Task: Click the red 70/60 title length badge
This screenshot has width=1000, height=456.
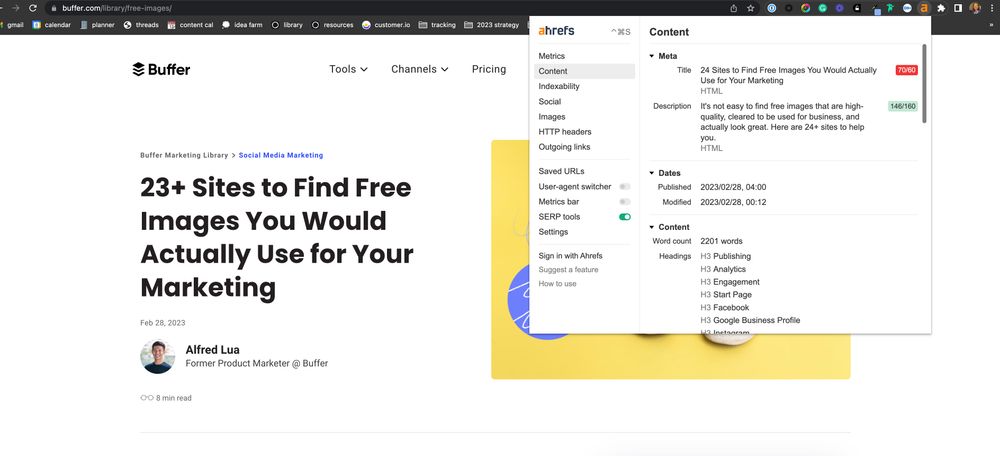Action: 906,70
